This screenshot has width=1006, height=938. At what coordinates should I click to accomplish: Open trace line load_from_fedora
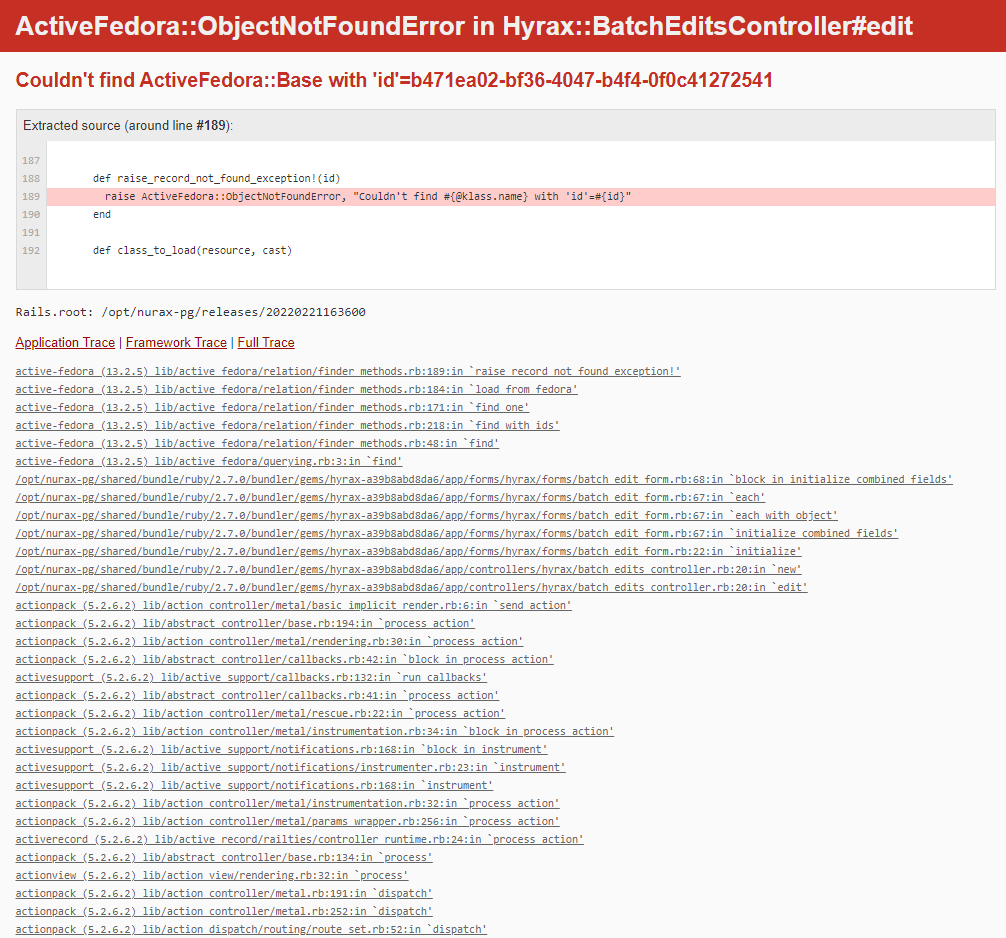click(x=296, y=389)
